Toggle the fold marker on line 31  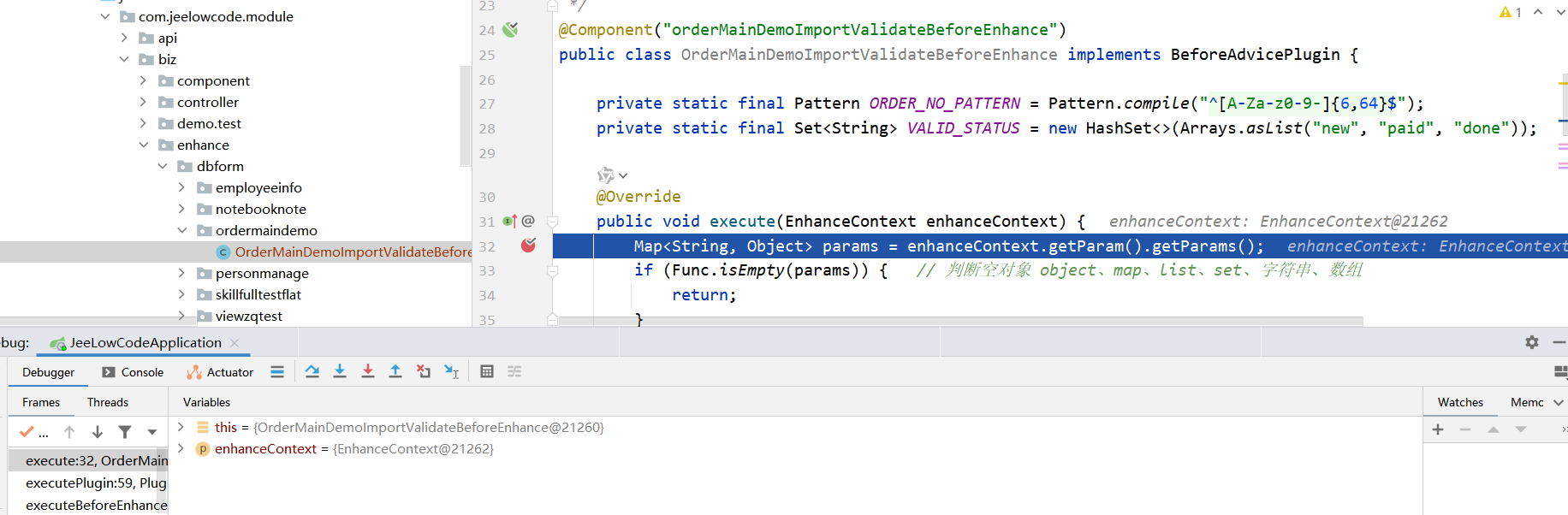(552, 222)
